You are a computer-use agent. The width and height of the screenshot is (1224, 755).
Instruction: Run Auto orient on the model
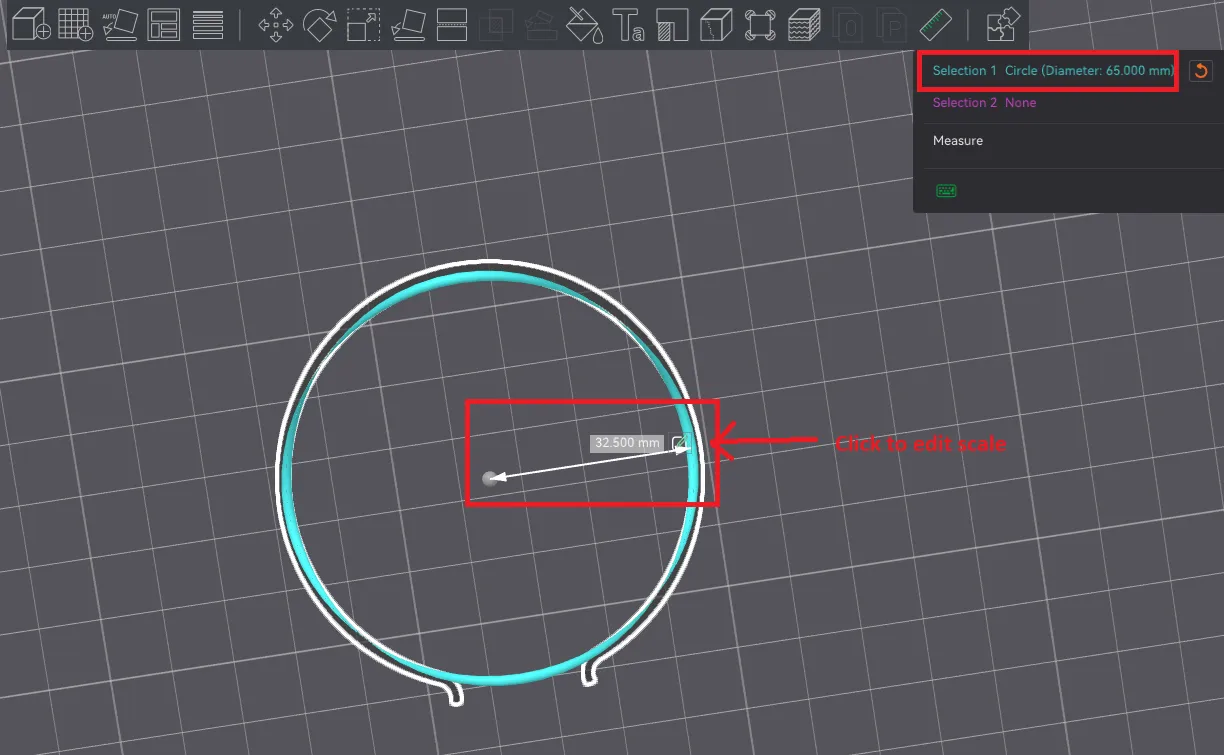coord(119,24)
